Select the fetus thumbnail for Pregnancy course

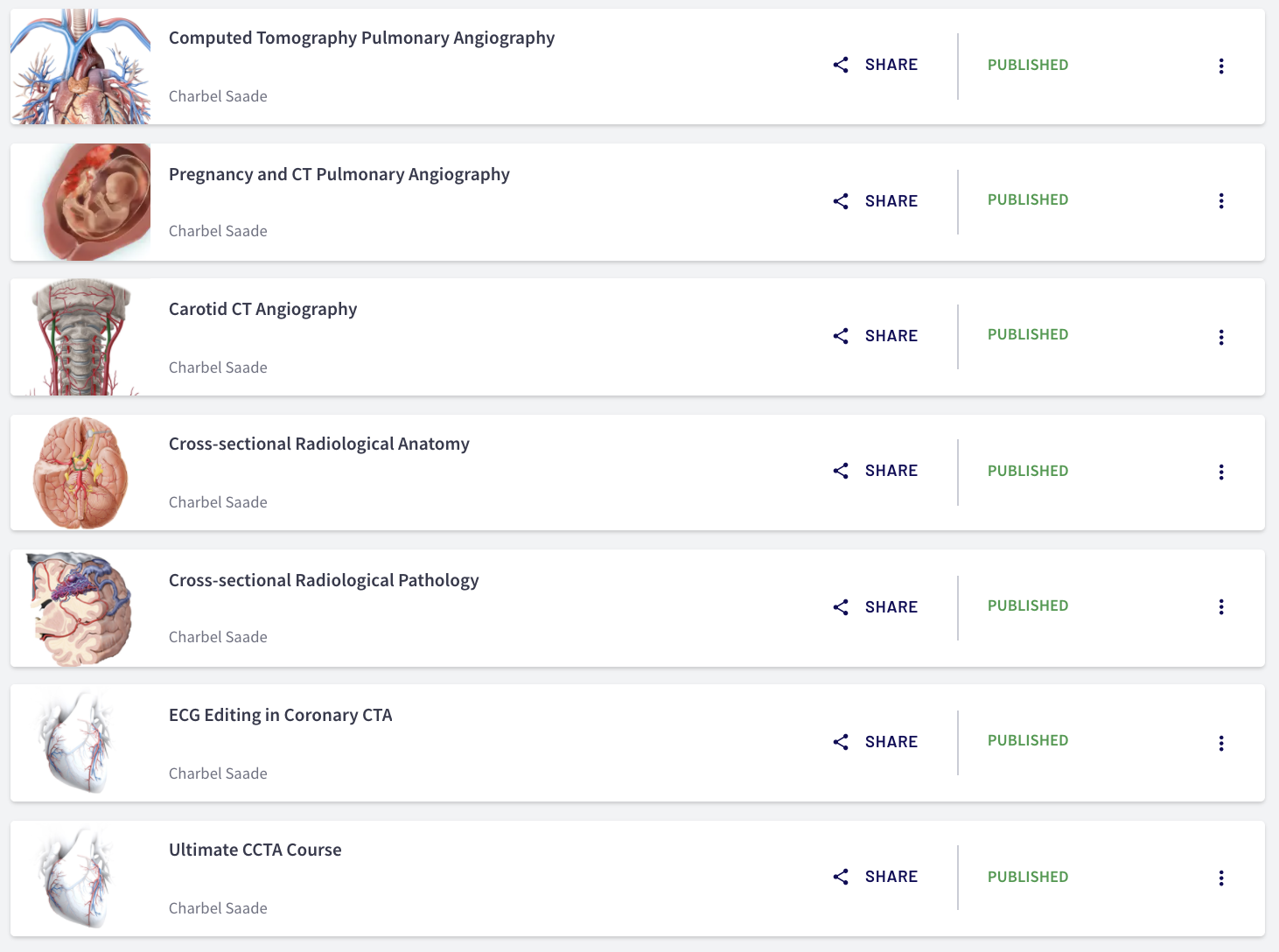pos(80,202)
